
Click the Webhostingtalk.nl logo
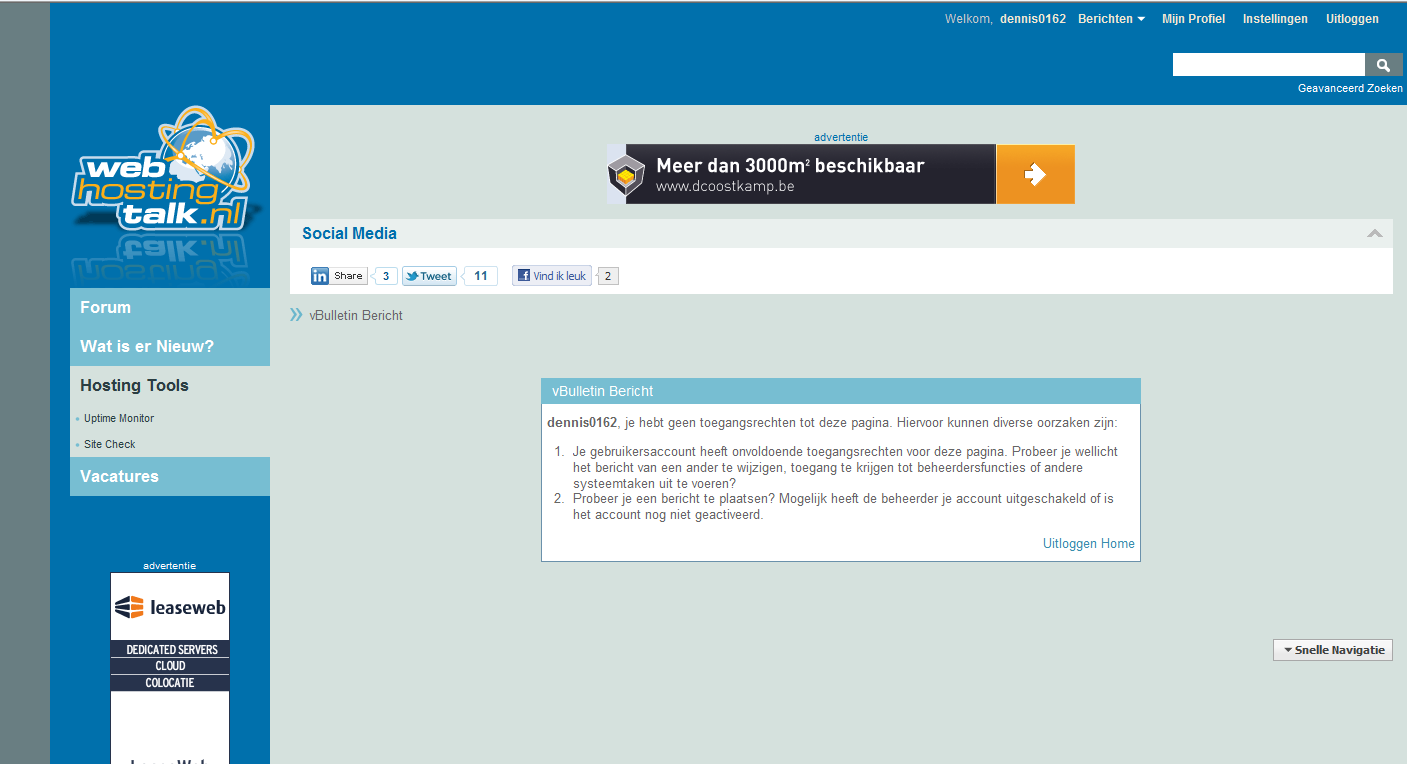point(161,172)
